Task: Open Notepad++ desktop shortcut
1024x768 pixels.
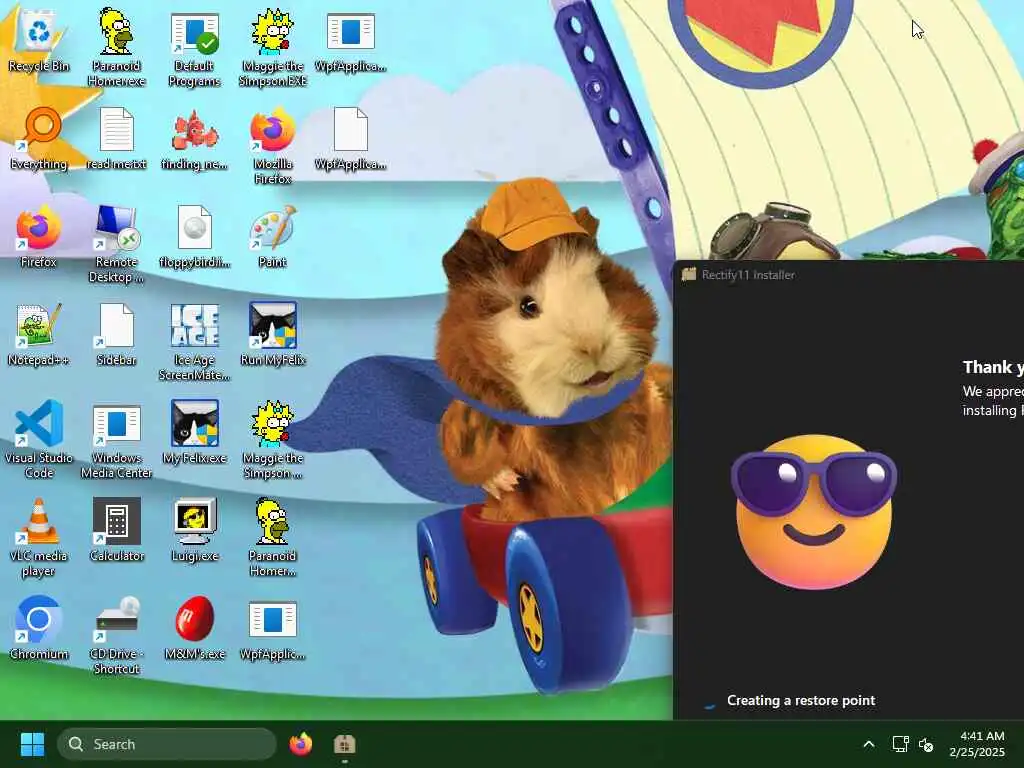Action: click(x=39, y=334)
